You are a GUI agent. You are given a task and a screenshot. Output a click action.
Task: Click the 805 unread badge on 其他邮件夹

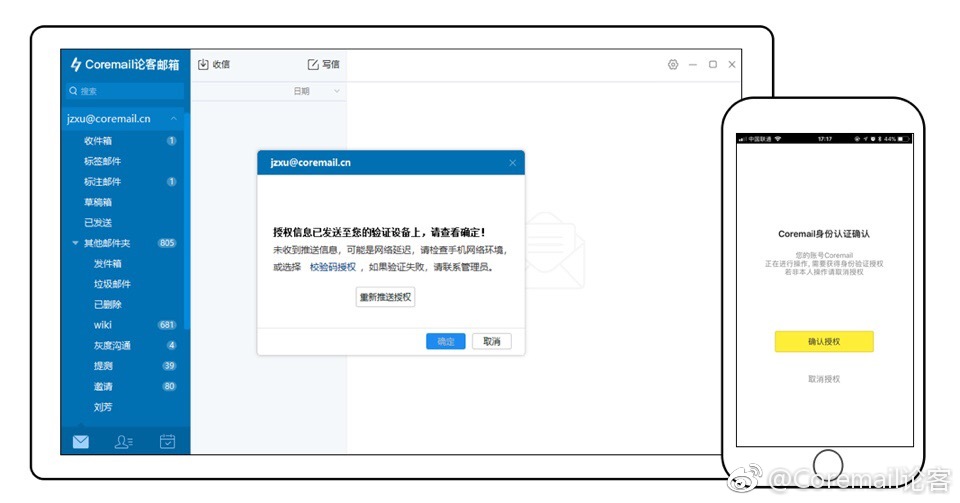point(167,243)
